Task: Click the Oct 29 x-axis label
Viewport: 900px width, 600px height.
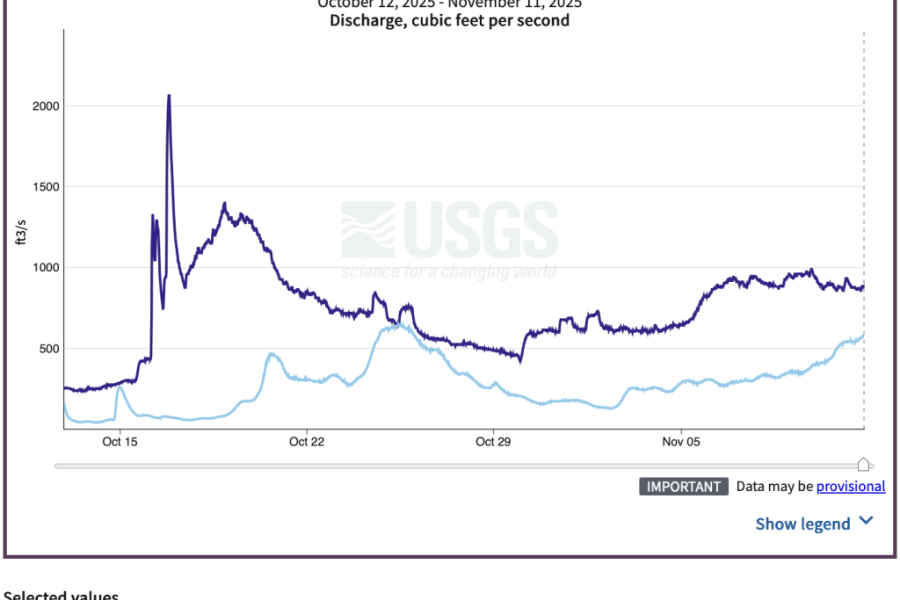Action: click(493, 441)
